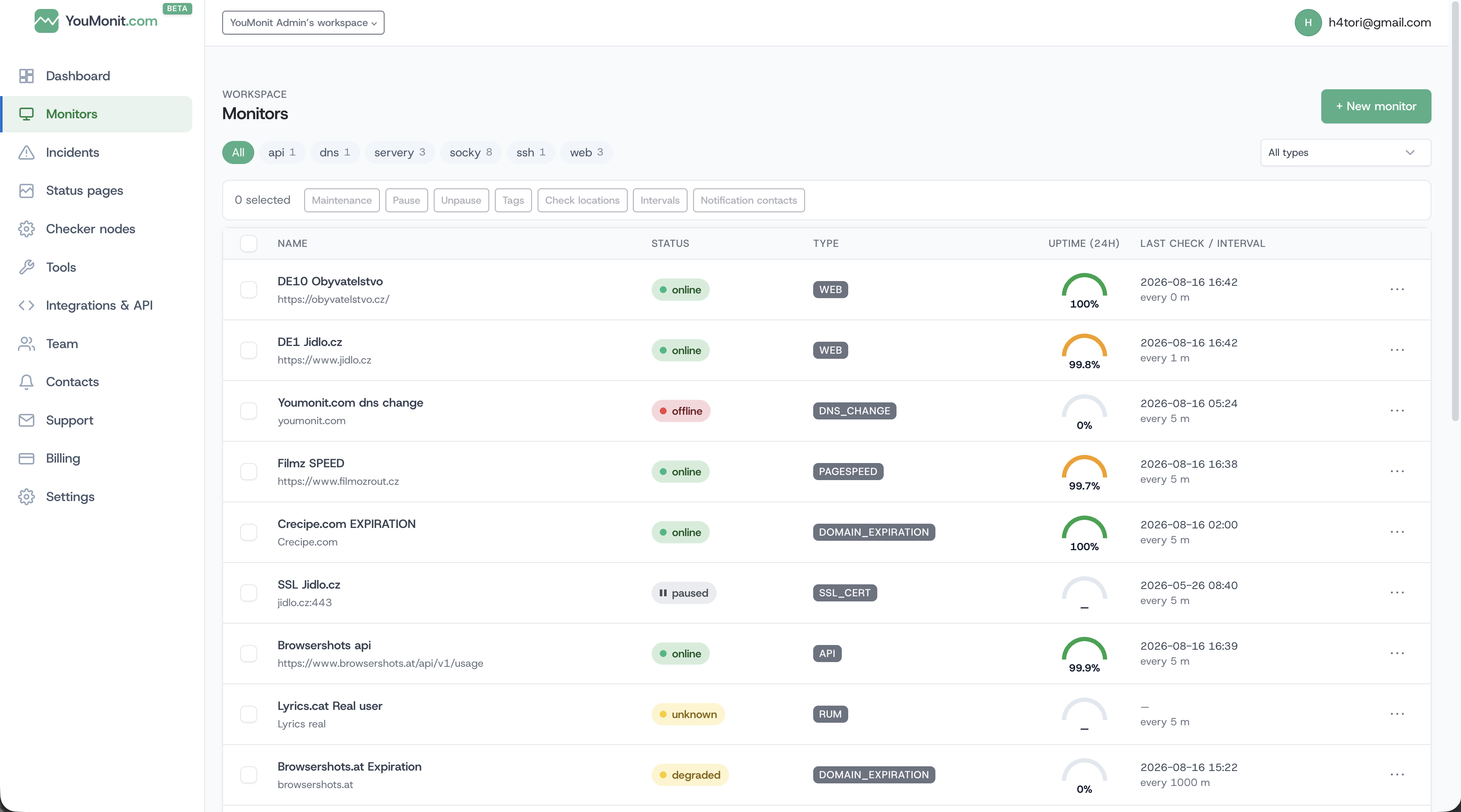Click the Monitors screen icon in sidebar
The image size is (1461, 812).
point(26,114)
